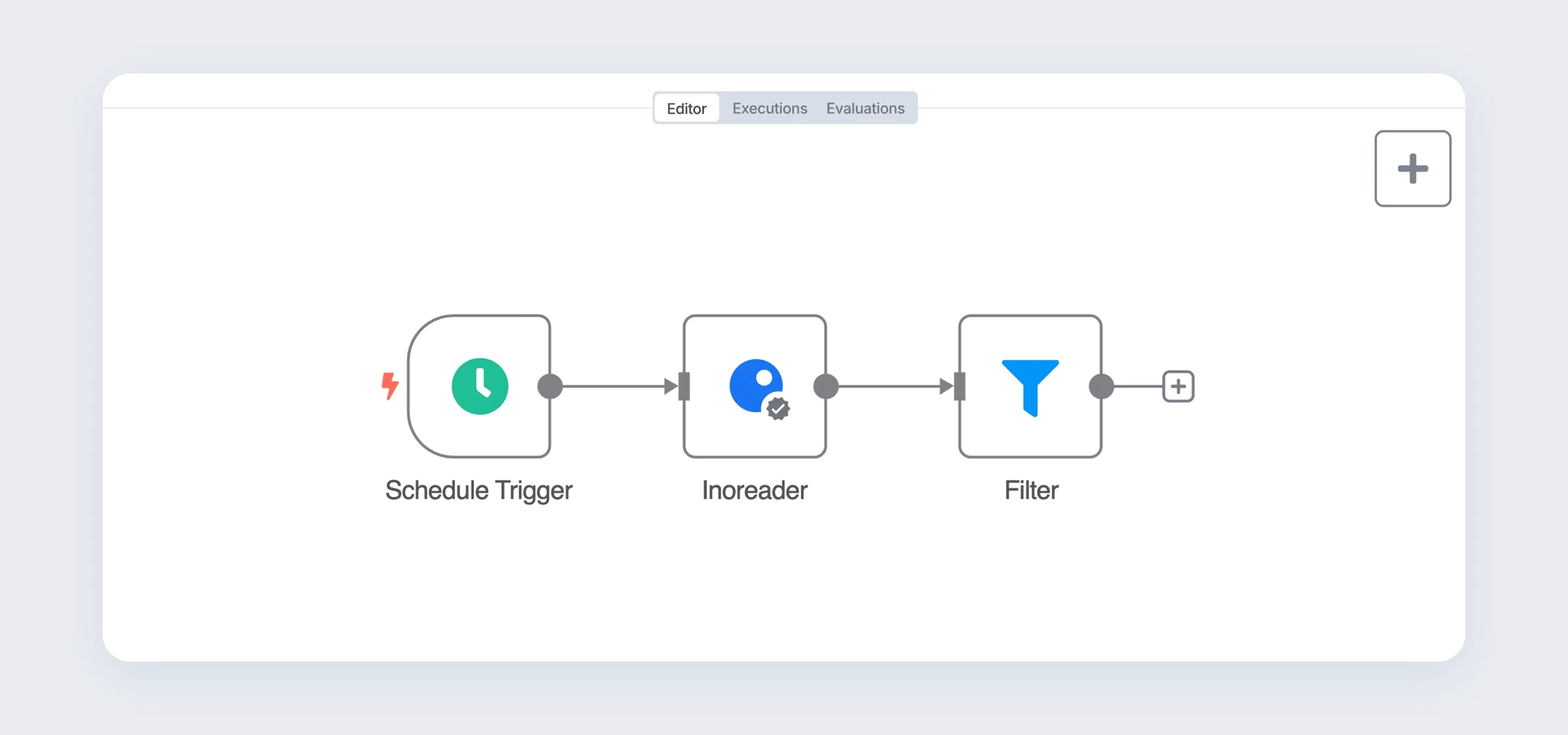The image size is (1568, 735).
Task: Click the Filter node label
Action: click(x=1031, y=491)
